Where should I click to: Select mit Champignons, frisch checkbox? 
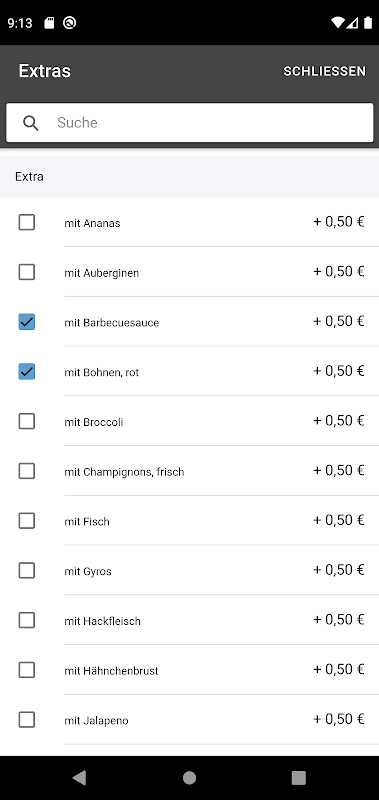(27, 471)
